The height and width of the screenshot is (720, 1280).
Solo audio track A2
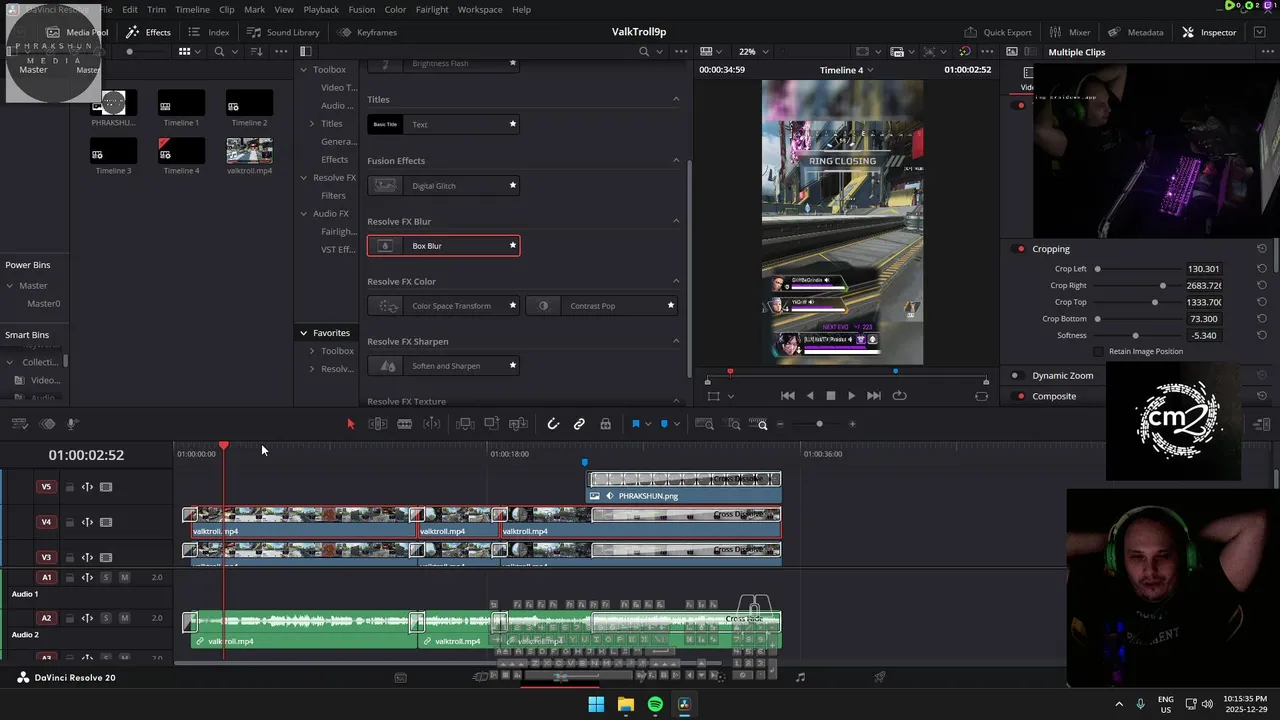click(106, 618)
